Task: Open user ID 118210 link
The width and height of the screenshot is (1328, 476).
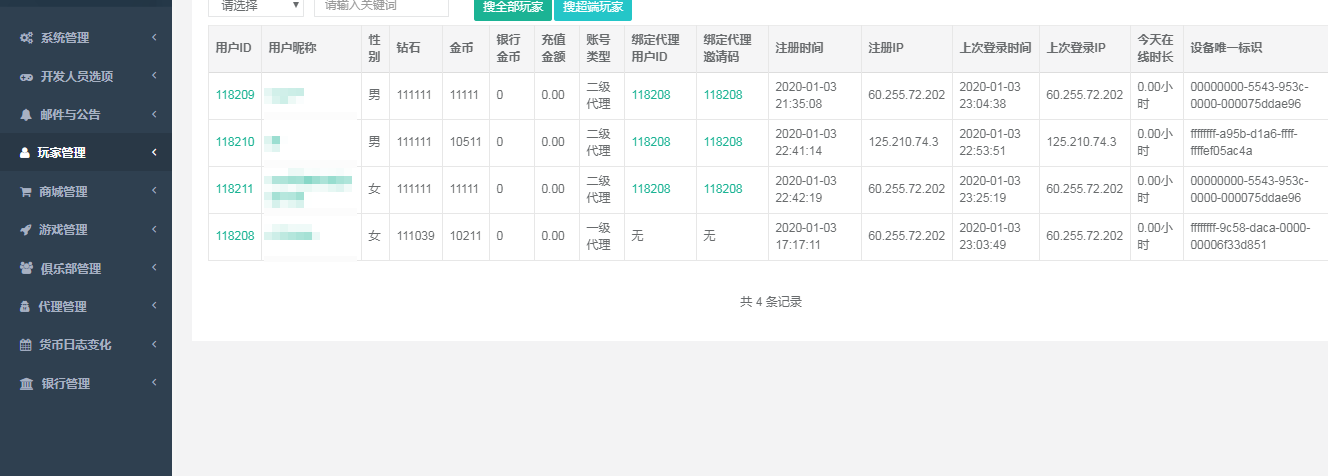Action: [x=235, y=142]
